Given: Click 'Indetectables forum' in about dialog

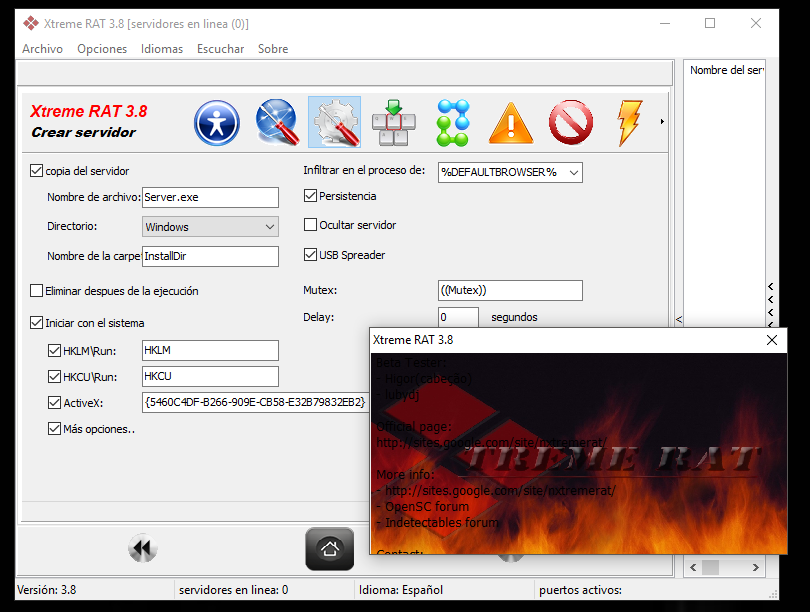Looking at the screenshot, I should pos(442,523).
